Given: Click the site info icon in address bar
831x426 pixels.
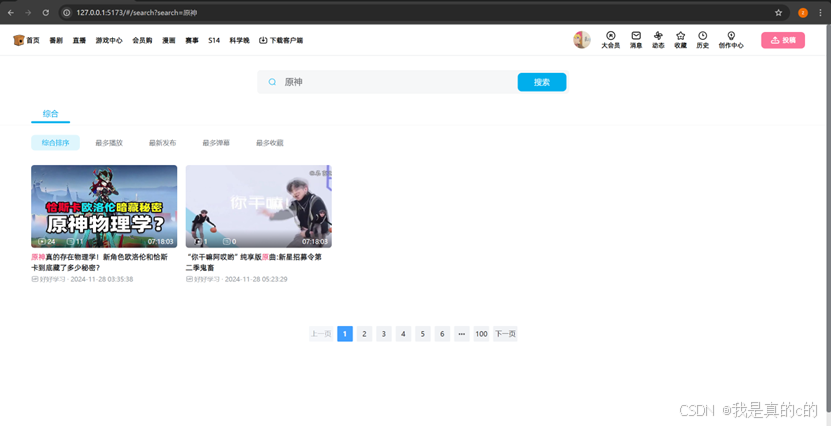Looking at the screenshot, I should 67,12.
